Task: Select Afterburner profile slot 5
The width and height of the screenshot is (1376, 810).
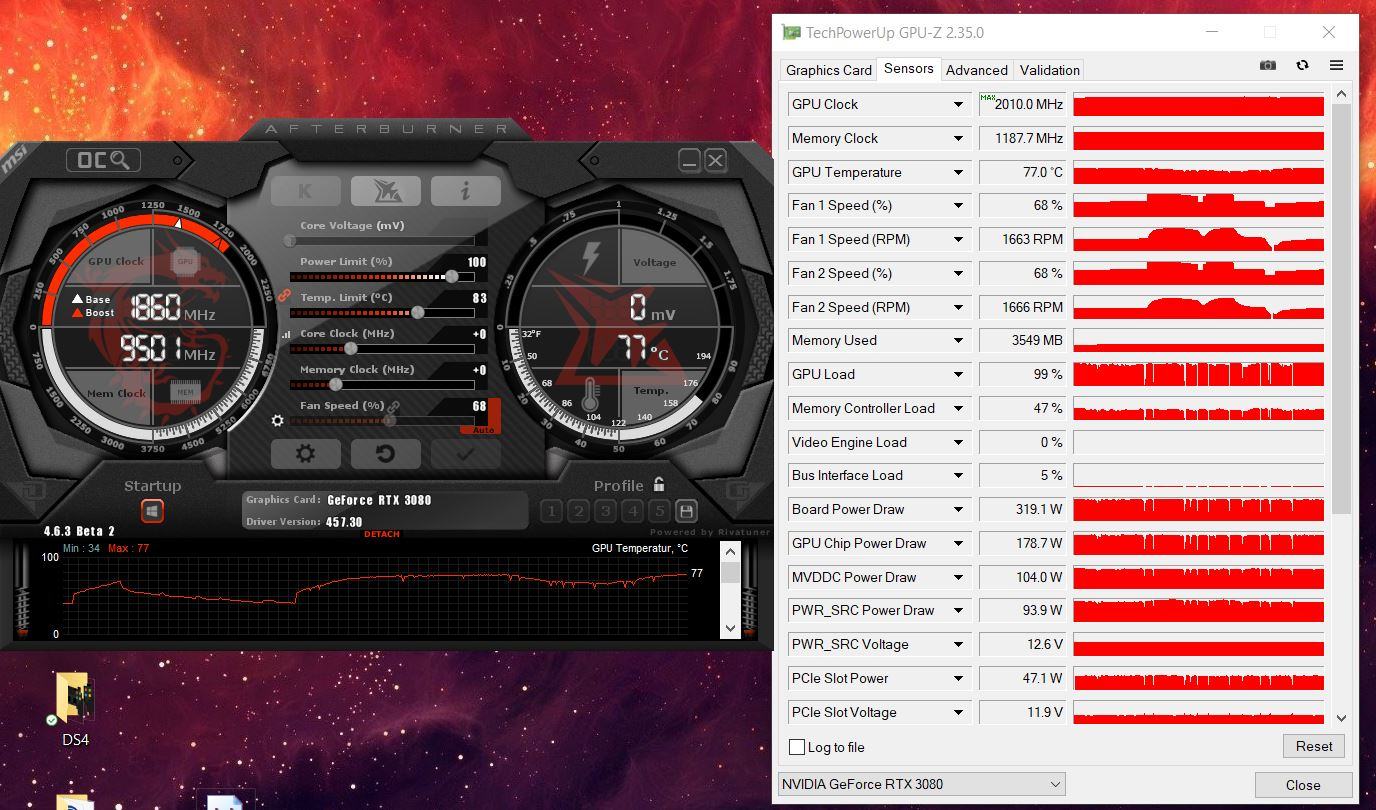Action: point(659,511)
